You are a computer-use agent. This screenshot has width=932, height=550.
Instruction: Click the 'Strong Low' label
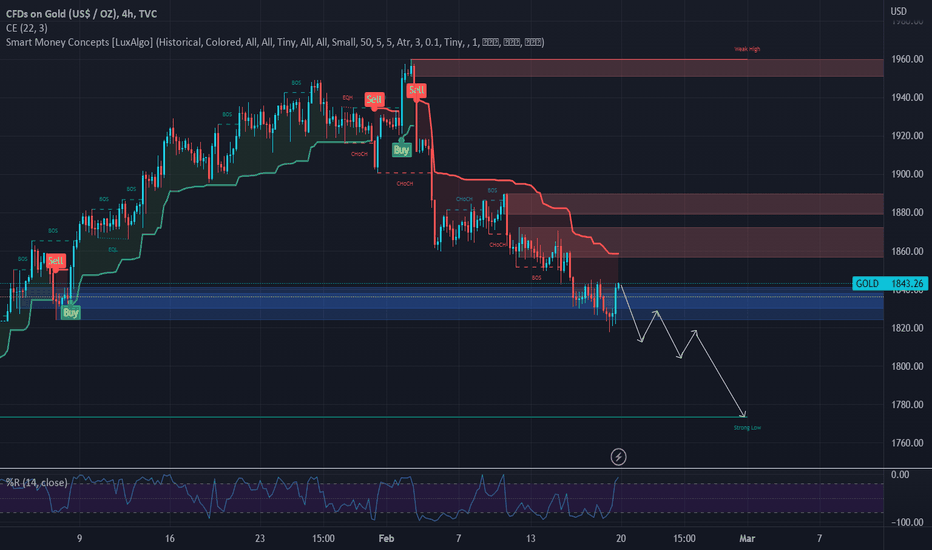click(x=747, y=428)
